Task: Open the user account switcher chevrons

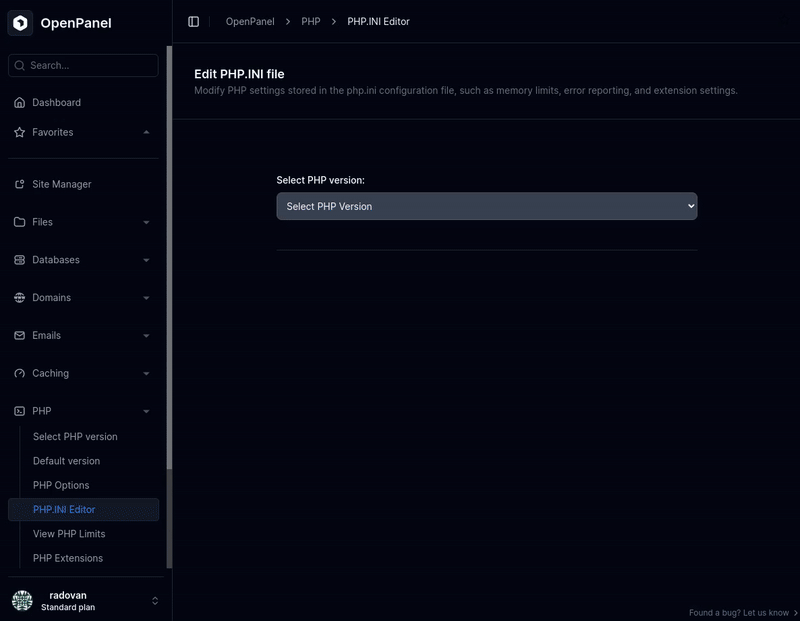Action: click(x=155, y=601)
